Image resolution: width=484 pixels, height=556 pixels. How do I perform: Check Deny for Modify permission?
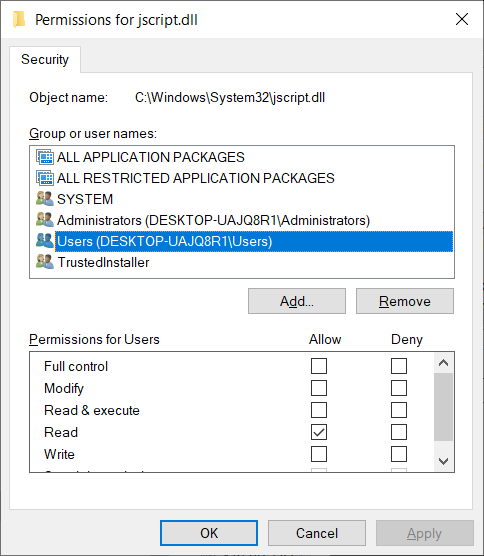point(399,388)
